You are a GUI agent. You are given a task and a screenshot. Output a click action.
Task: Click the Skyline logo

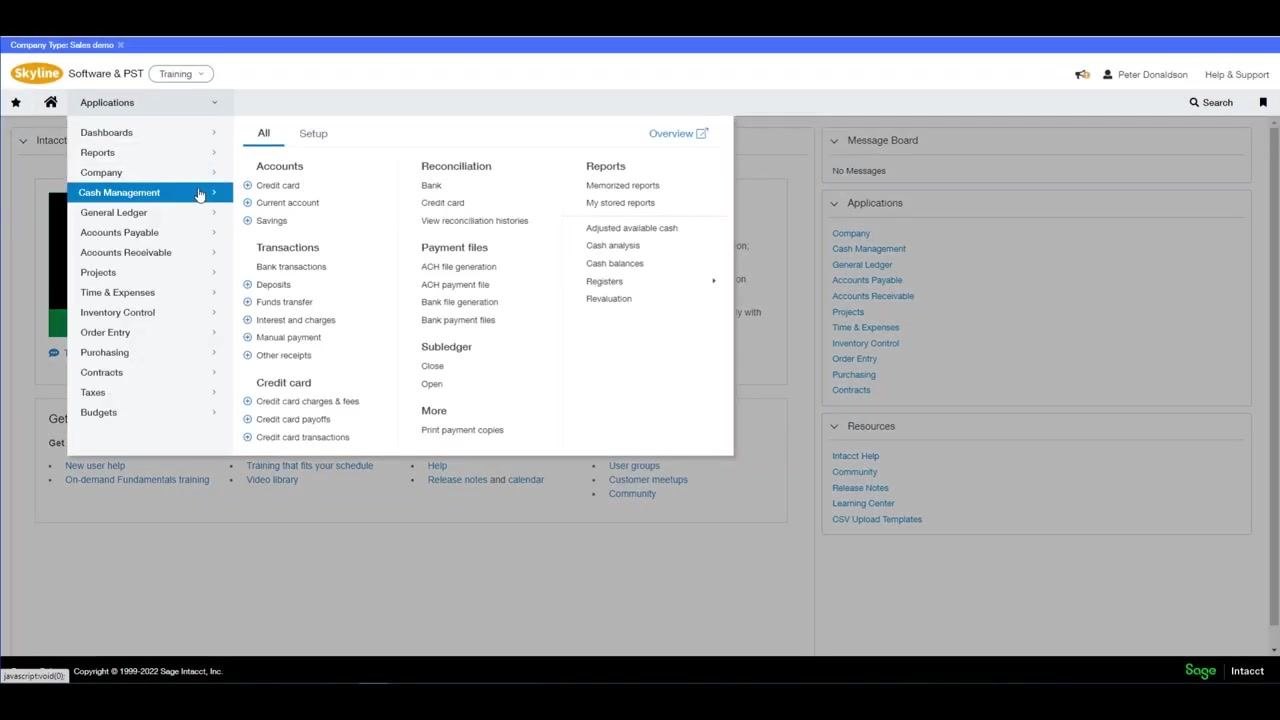(37, 74)
